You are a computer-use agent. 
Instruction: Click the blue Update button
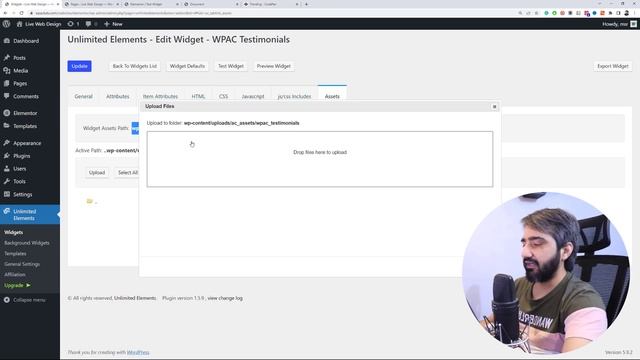click(79, 66)
